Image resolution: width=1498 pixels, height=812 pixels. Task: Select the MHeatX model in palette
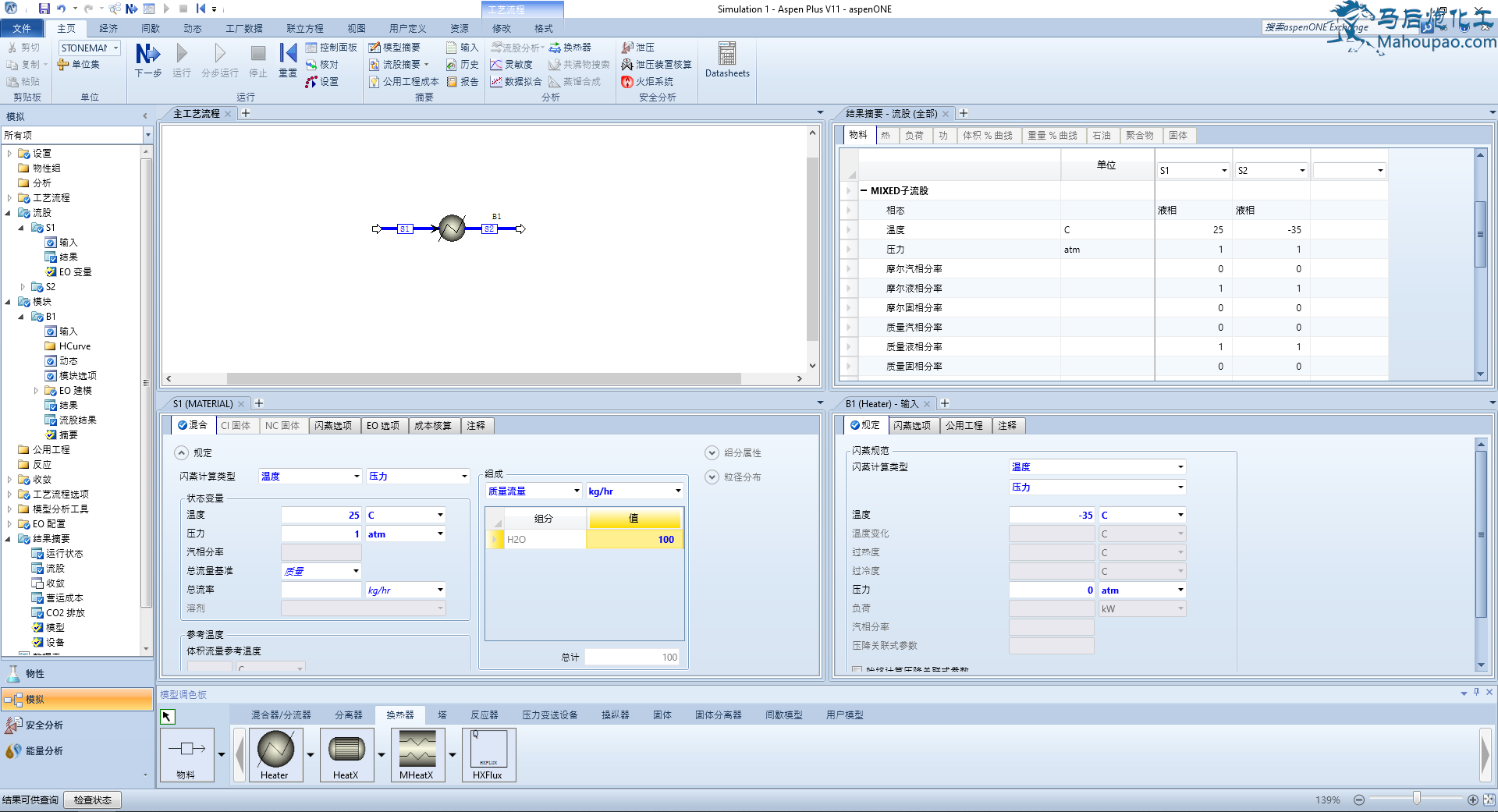coord(417,754)
